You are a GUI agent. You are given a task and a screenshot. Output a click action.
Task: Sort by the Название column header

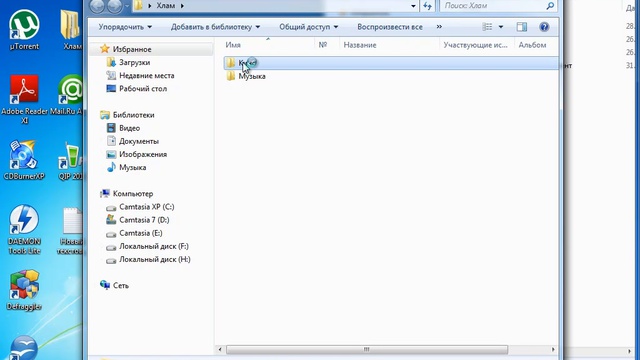coord(389,45)
